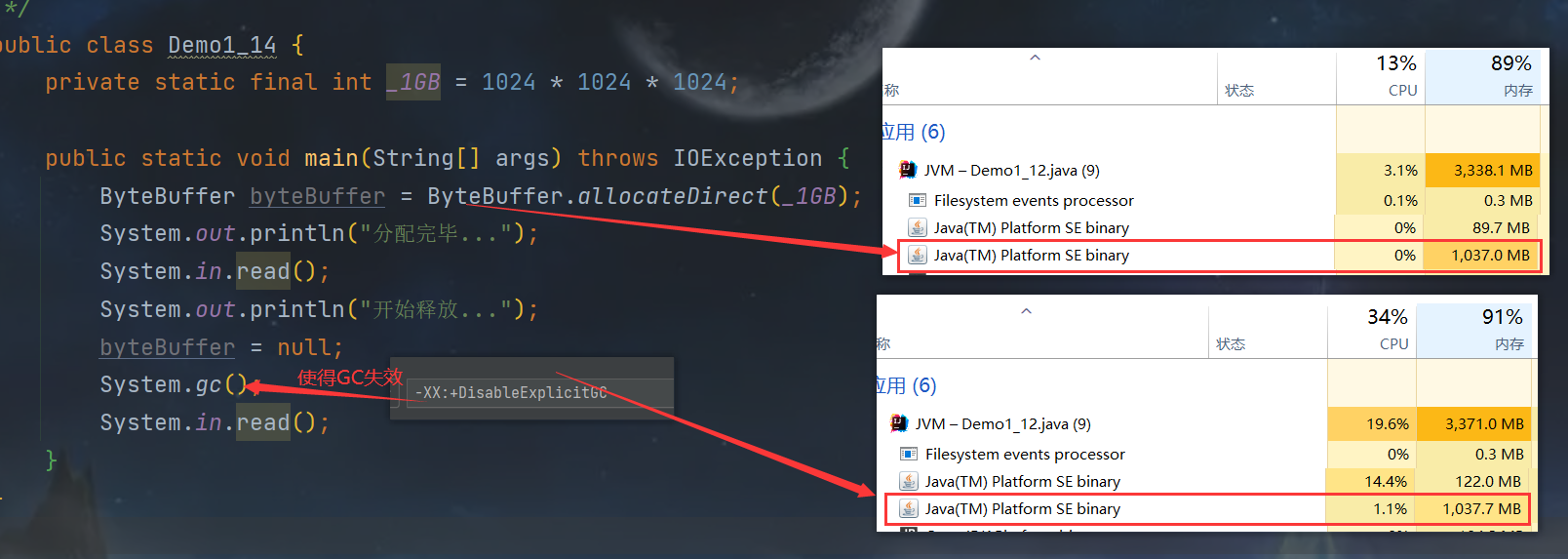Click Filesystem events processor icon at 0.1% CPU
Image resolution: width=1568 pixels, height=559 pixels.
(918, 200)
